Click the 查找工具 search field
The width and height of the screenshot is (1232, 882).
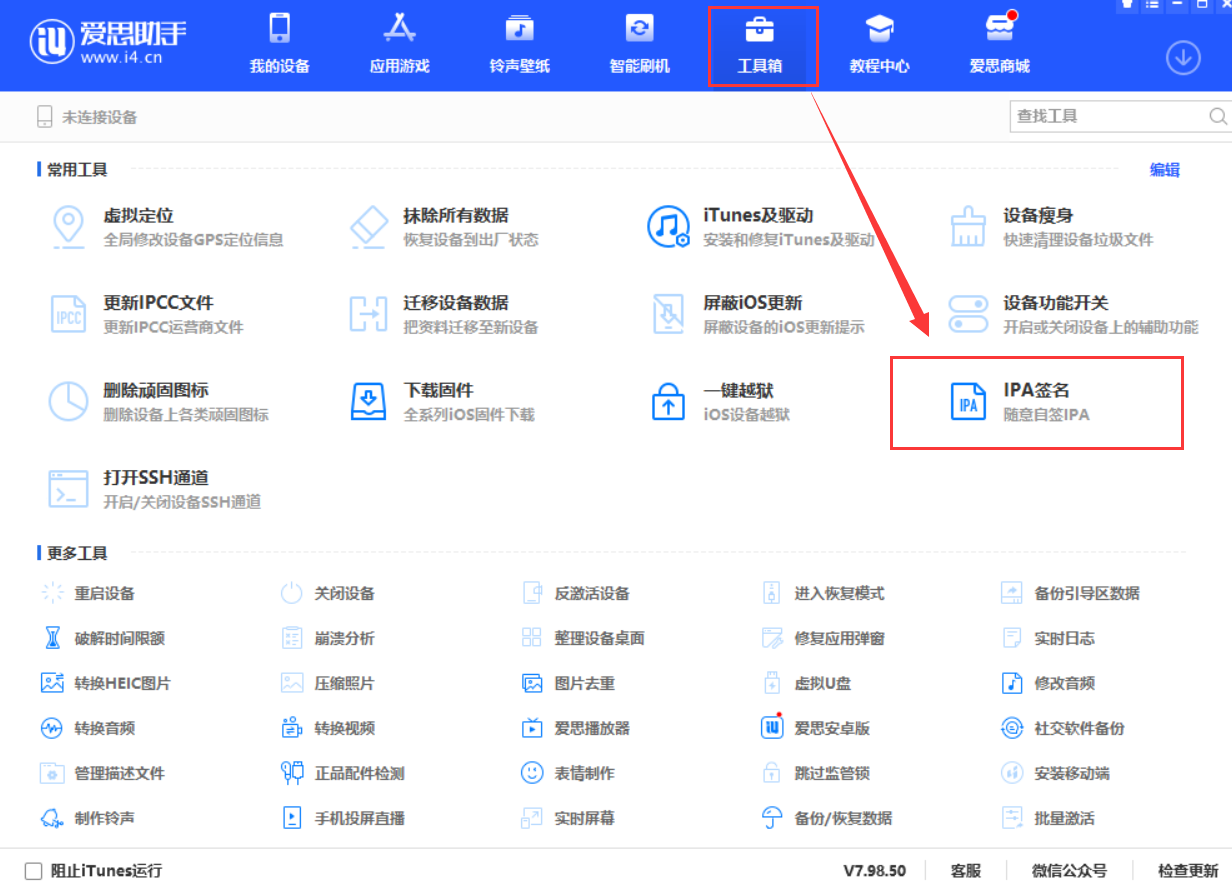pos(1119,116)
